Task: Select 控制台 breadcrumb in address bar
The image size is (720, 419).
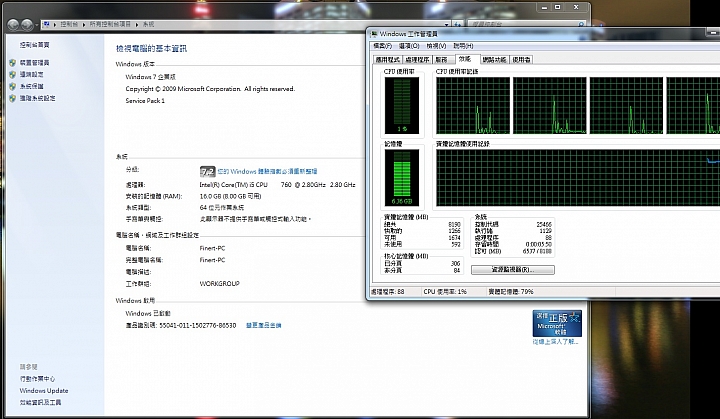Action: pyautogui.click(x=69, y=24)
